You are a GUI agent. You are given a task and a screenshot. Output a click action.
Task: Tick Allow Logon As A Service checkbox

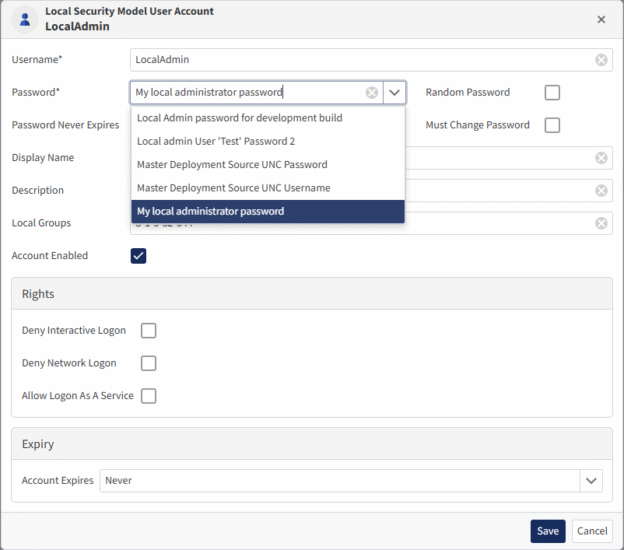tap(148, 396)
